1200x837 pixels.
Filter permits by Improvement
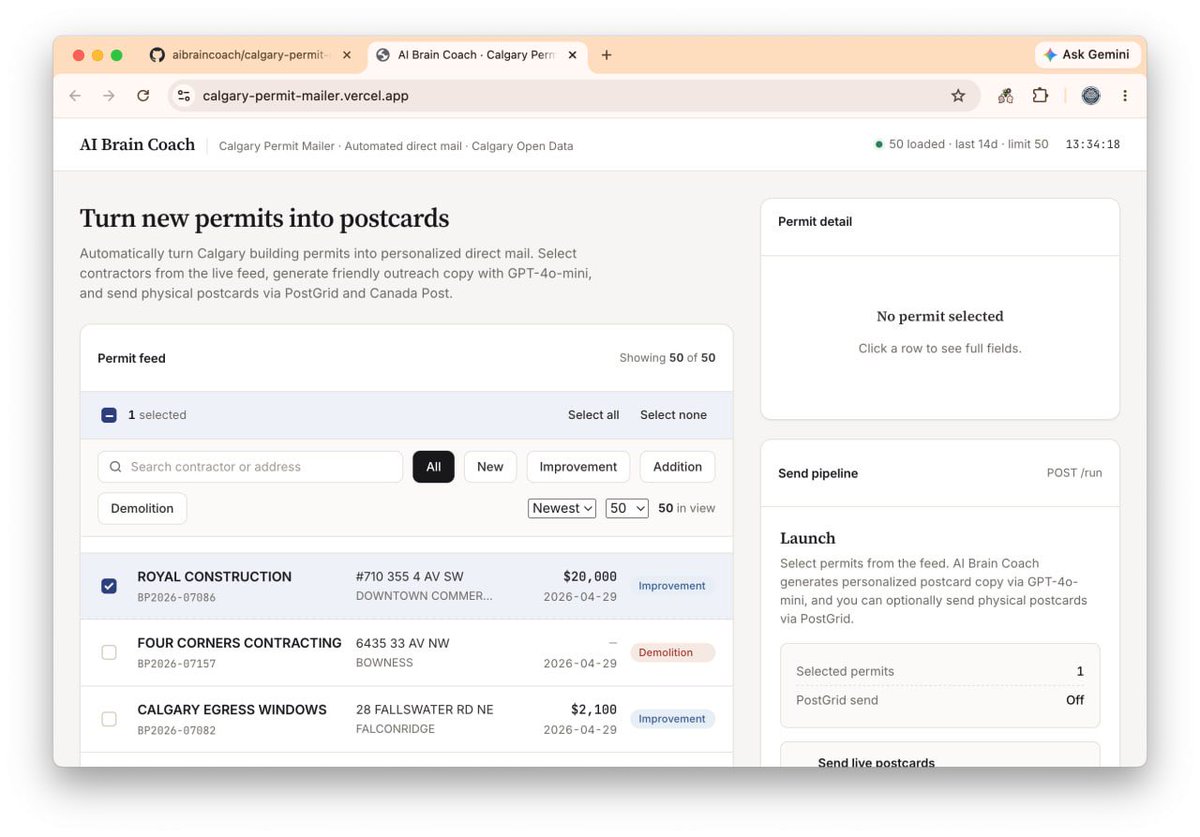point(578,467)
